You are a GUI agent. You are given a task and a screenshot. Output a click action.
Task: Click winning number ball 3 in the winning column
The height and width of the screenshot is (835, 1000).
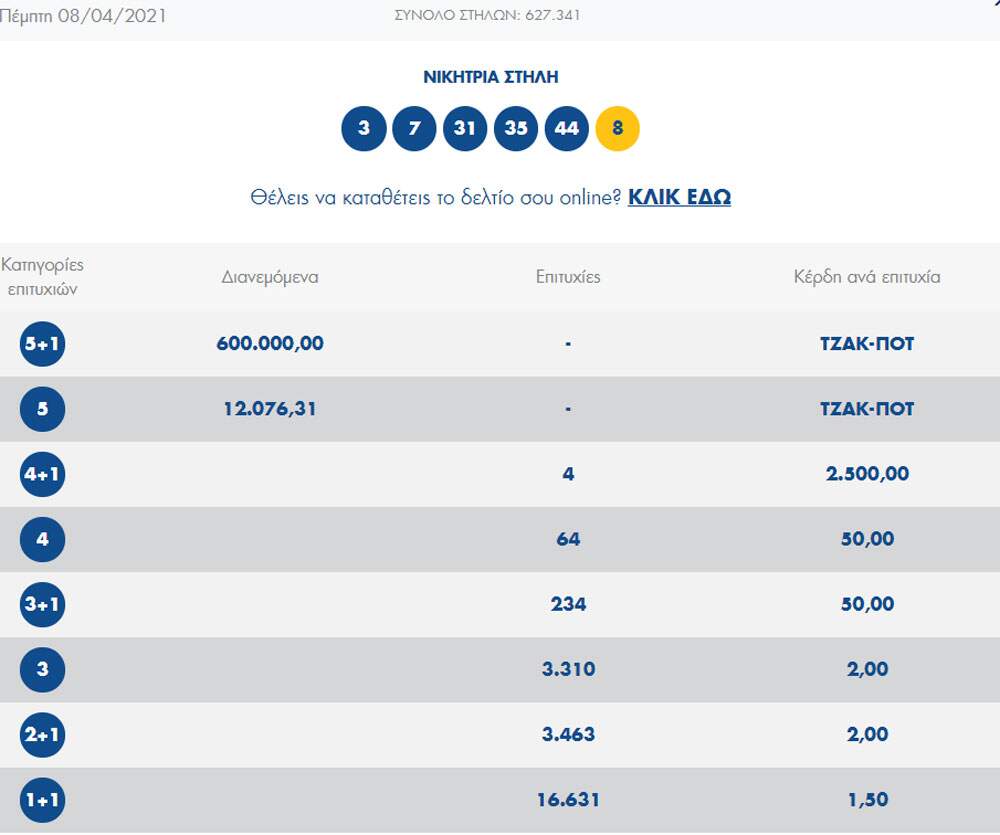[x=363, y=129]
